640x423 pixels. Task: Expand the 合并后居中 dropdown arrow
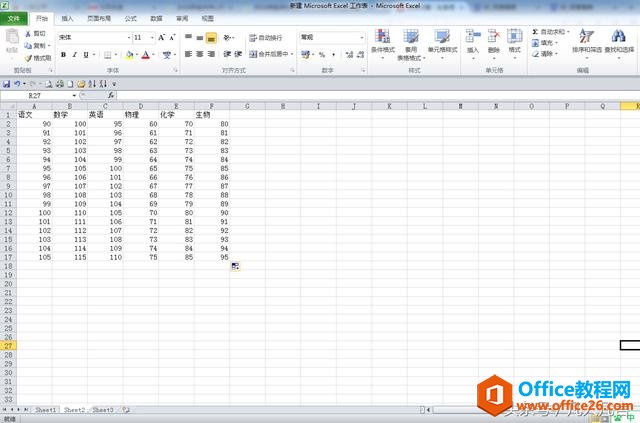click(292, 54)
